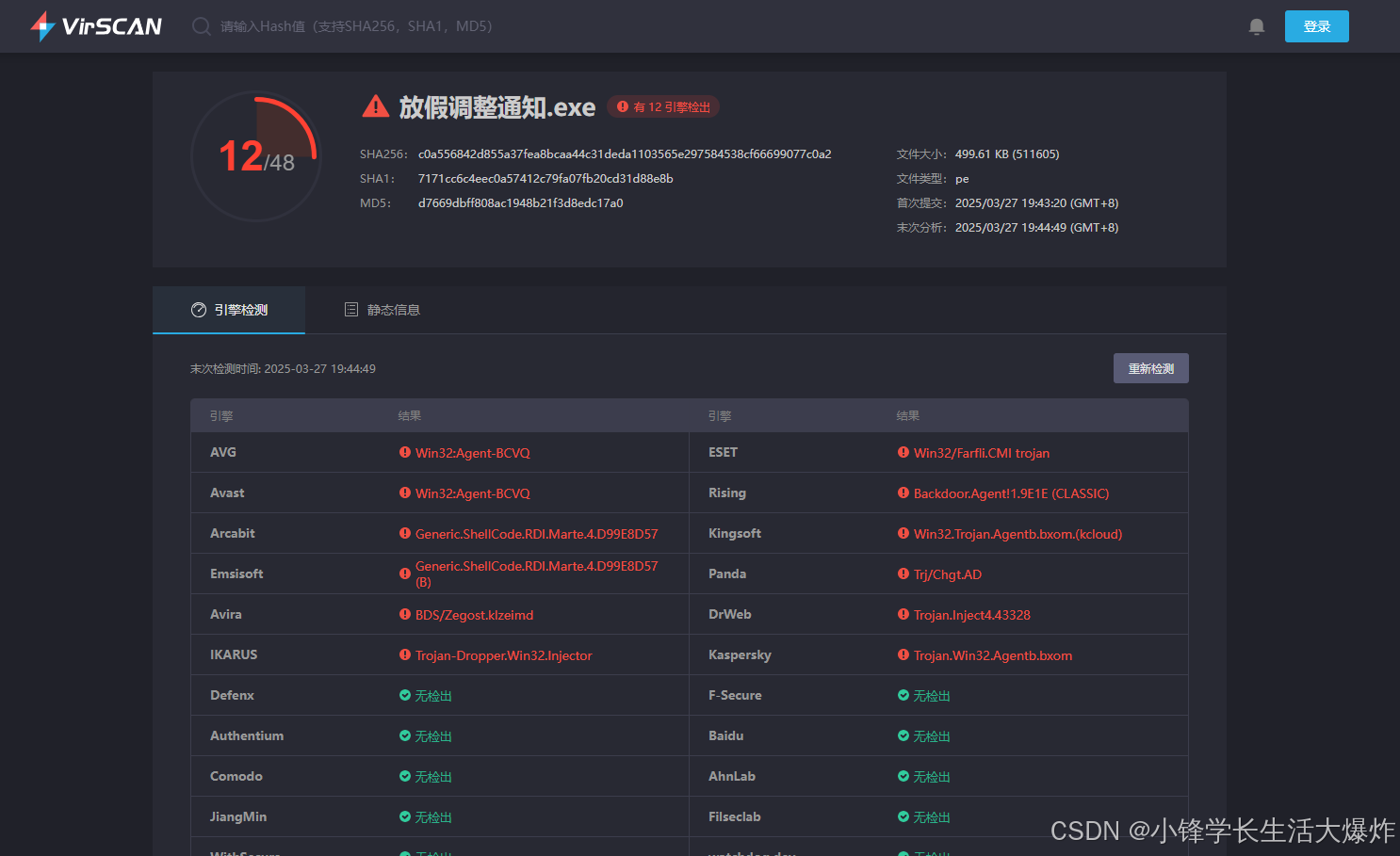This screenshot has height=856, width=1400.
Task: Click the Avast engine name
Action: (x=227, y=493)
